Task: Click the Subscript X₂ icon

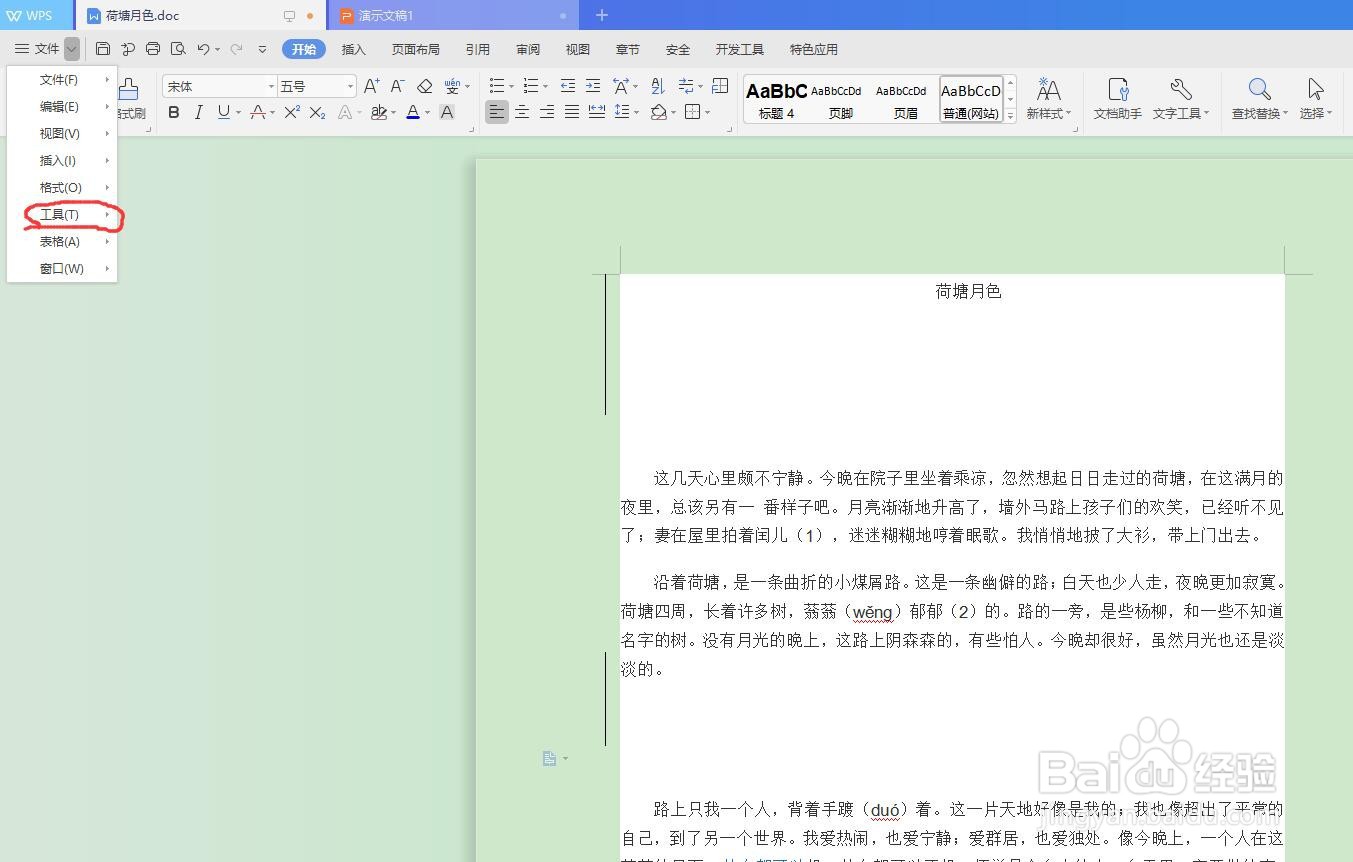Action: (317, 112)
